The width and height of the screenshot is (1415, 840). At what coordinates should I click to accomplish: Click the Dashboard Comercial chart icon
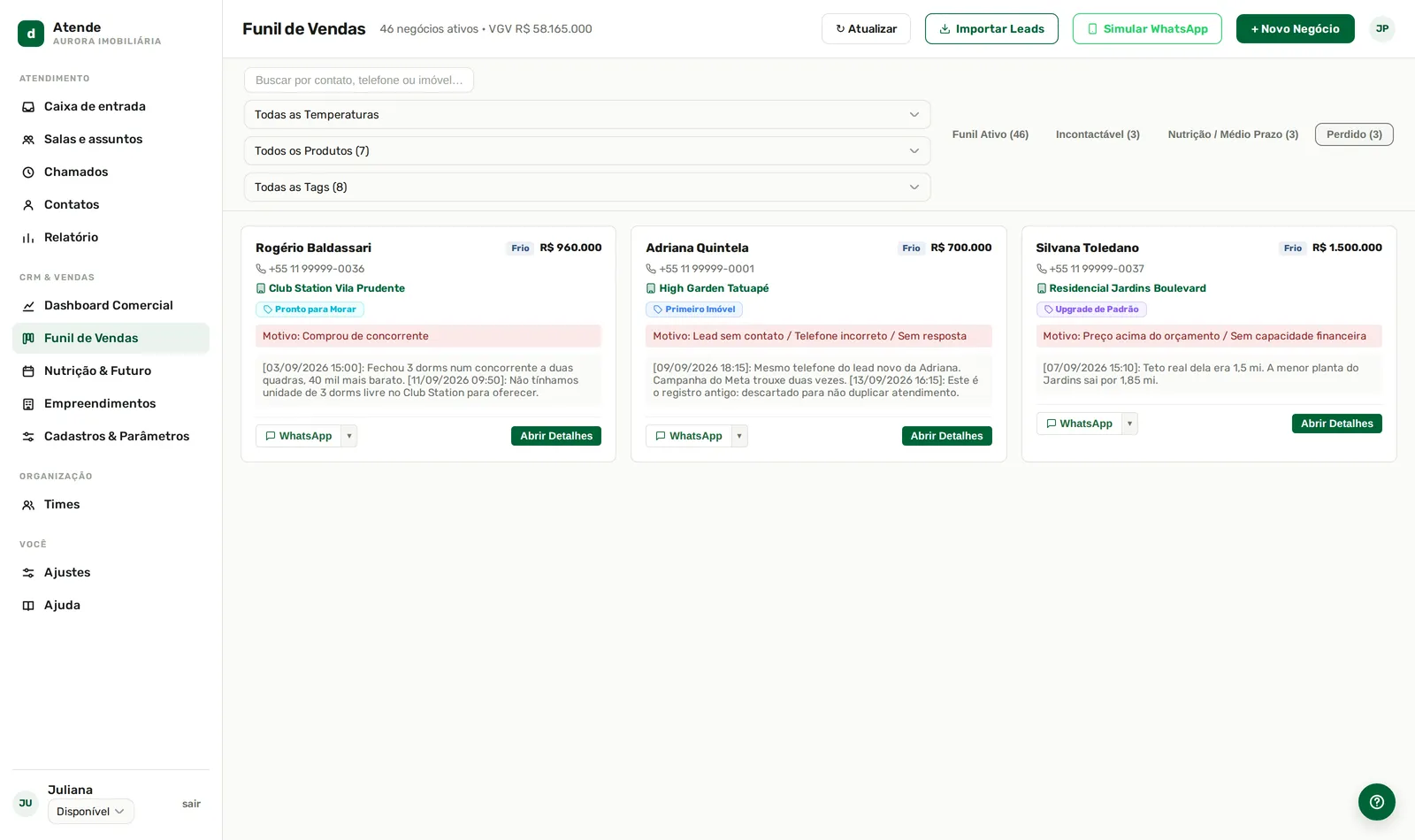click(28, 306)
